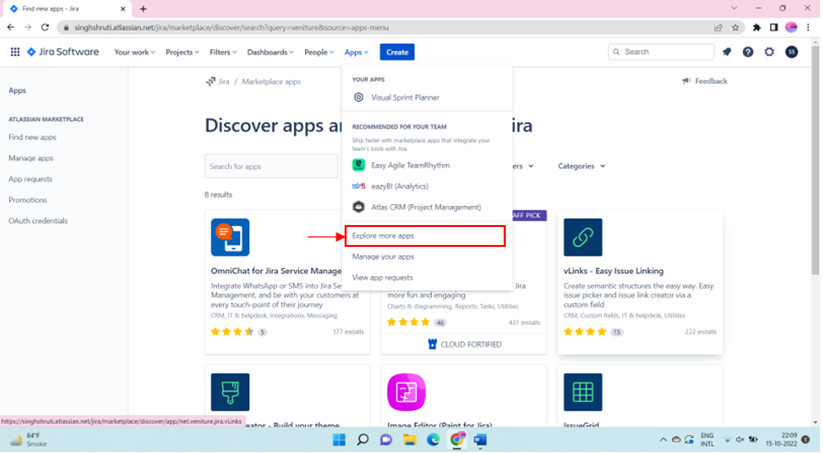This screenshot has height=453, width=823.
Task: Click the Visual Sprint Planner icon
Action: pos(360,98)
